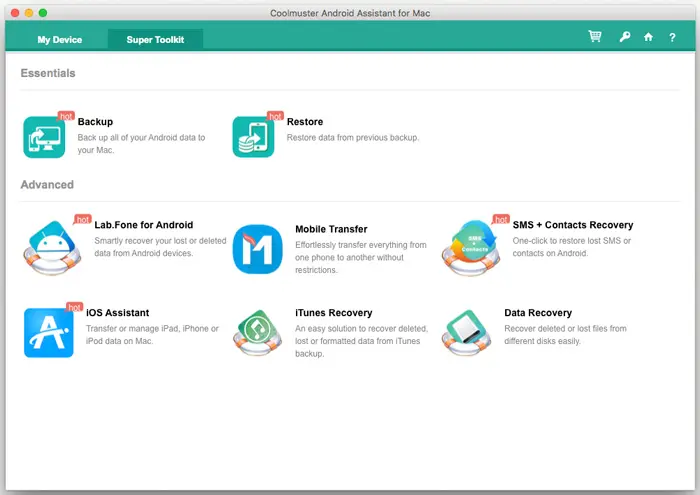This screenshot has height=495, width=700.
Task: Go to home page icon
Action: 648,37
